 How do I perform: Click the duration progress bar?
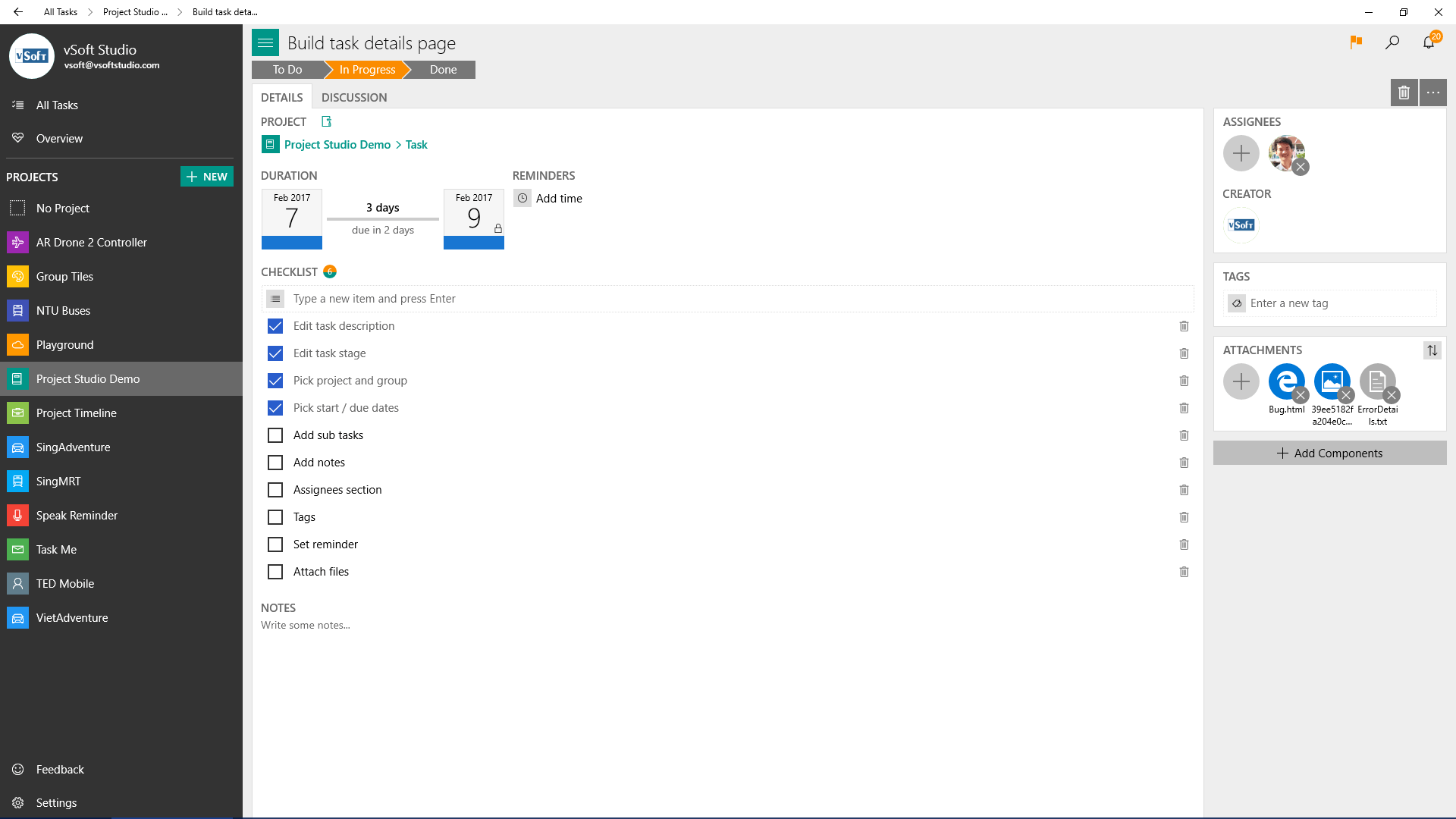pyautogui.click(x=382, y=219)
